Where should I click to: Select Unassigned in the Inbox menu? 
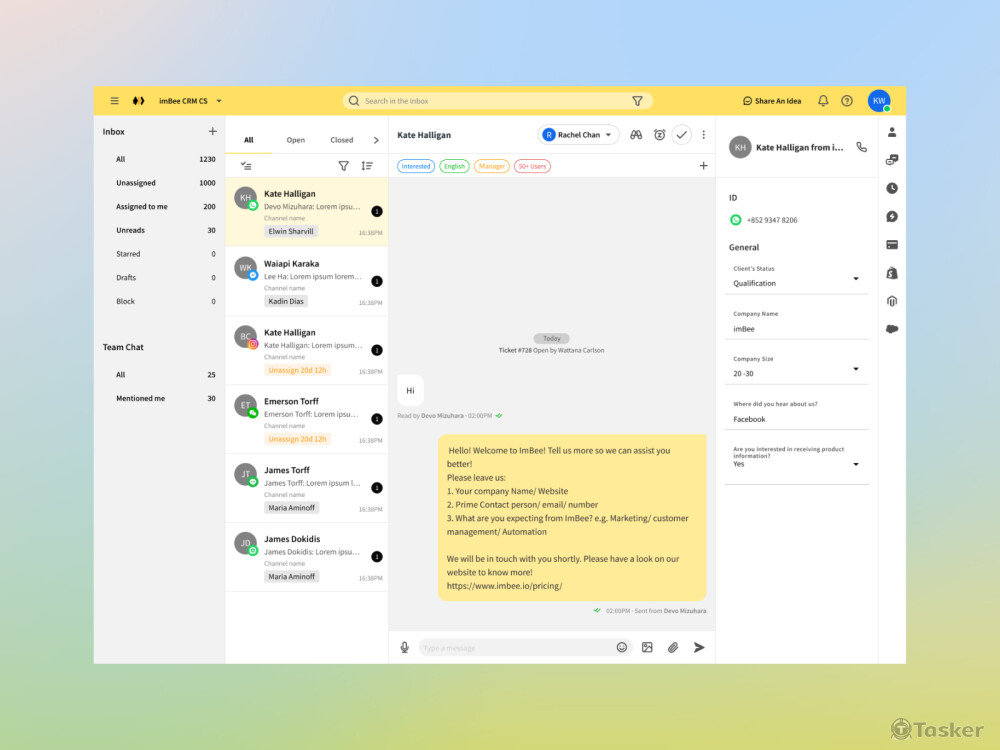[x=137, y=183]
